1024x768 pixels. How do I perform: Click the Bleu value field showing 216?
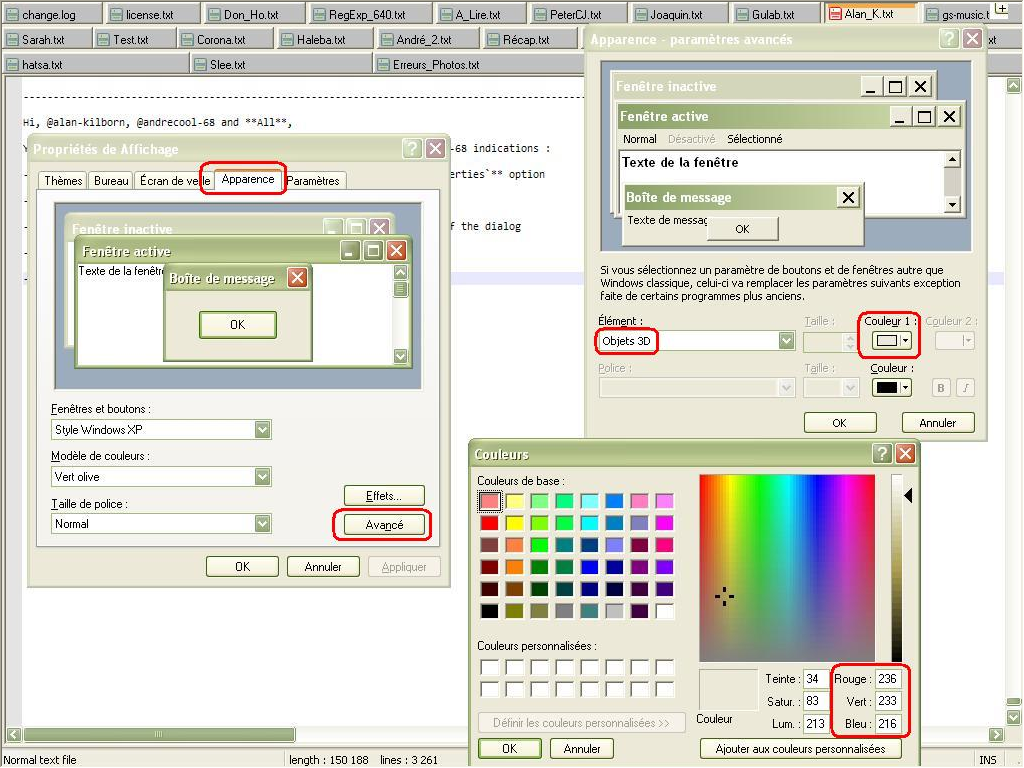[x=888, y=724]
